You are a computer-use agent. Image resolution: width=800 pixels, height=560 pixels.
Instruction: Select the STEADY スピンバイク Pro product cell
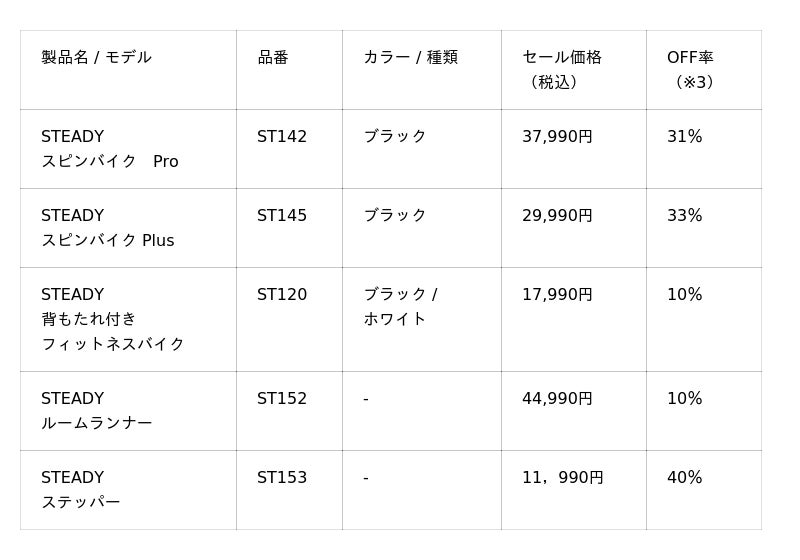(110, 149)
